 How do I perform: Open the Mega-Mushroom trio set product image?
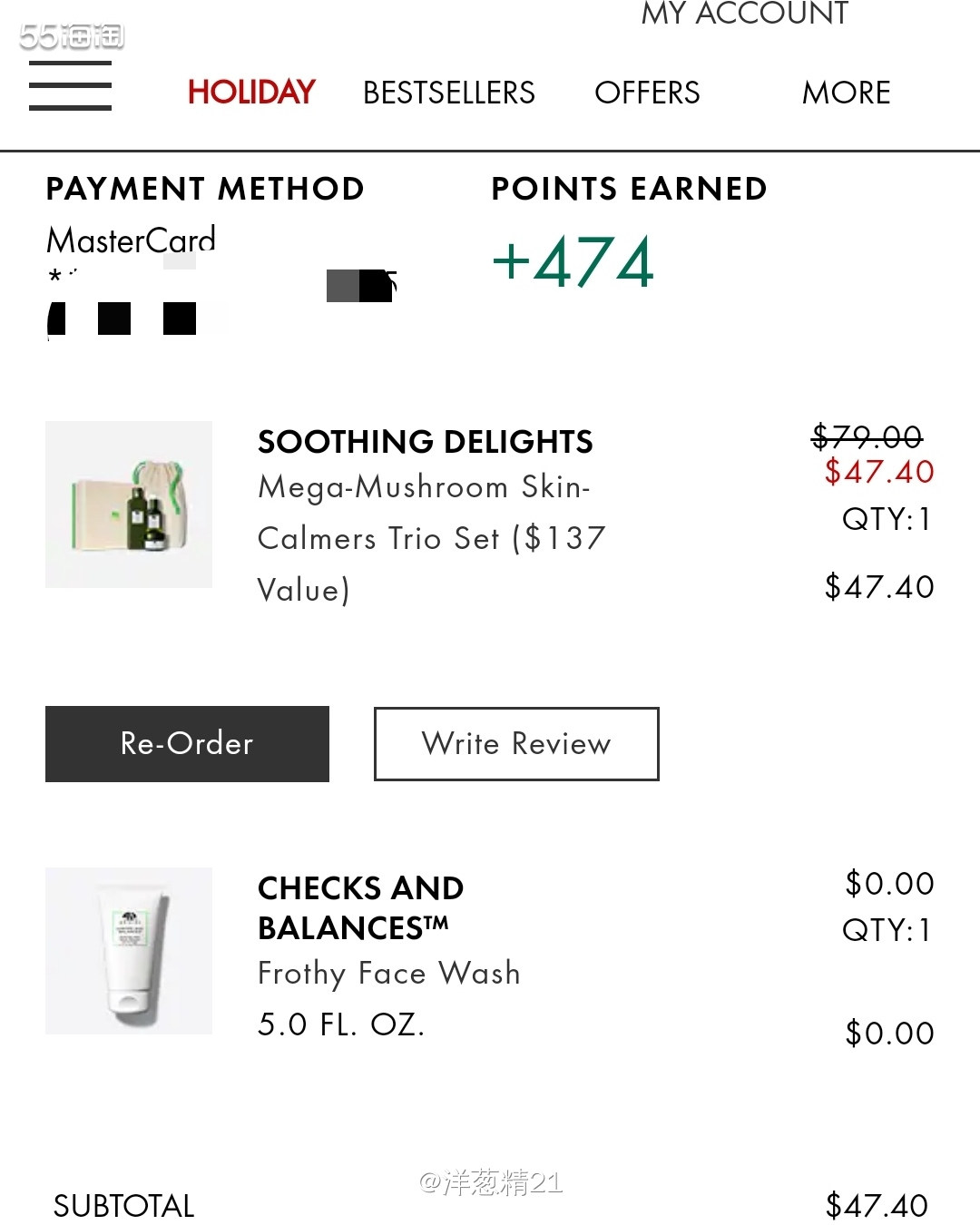[x=129, y=505]
